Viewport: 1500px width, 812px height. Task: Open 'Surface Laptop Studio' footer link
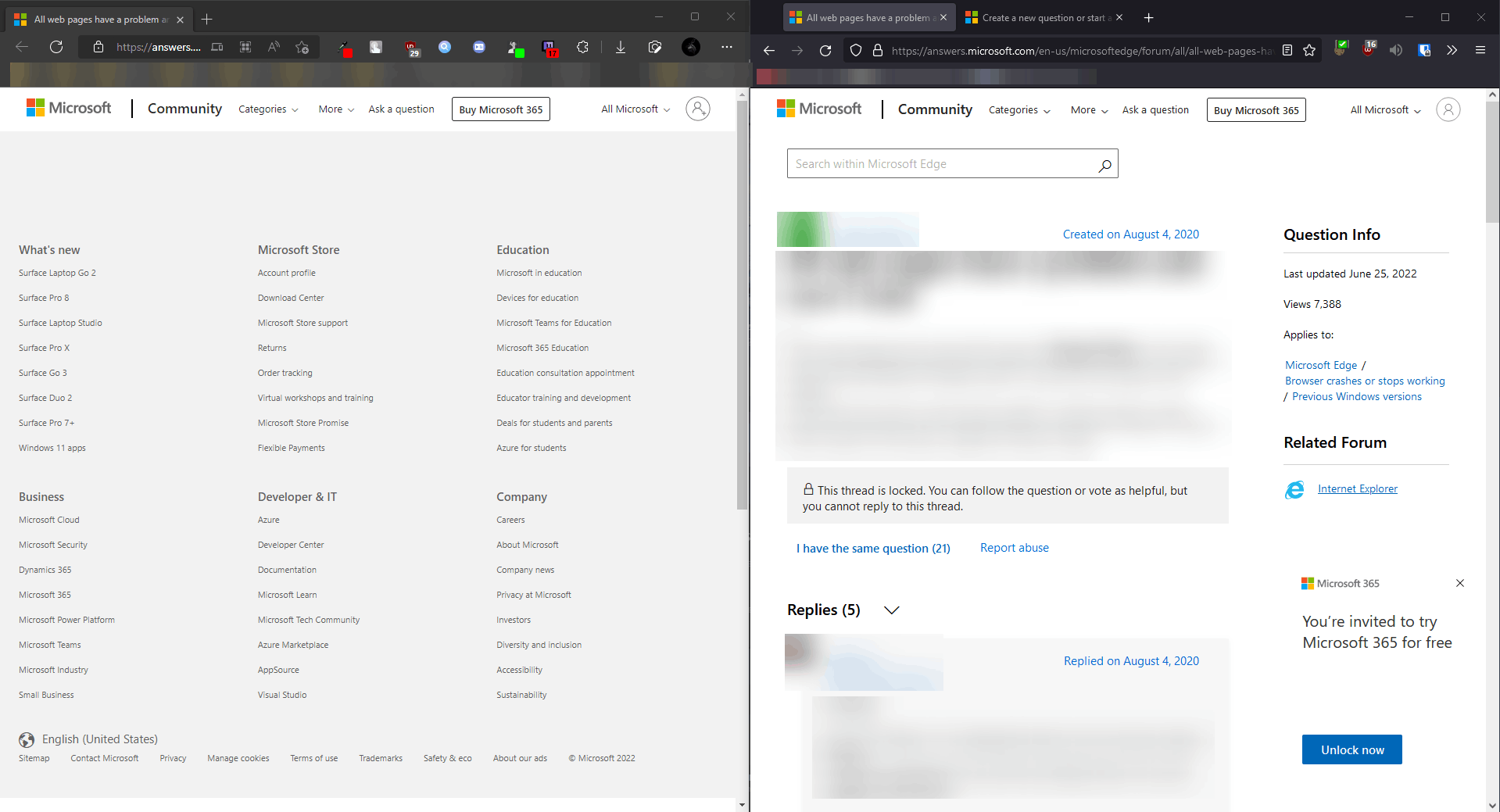[x=60, y=323]
